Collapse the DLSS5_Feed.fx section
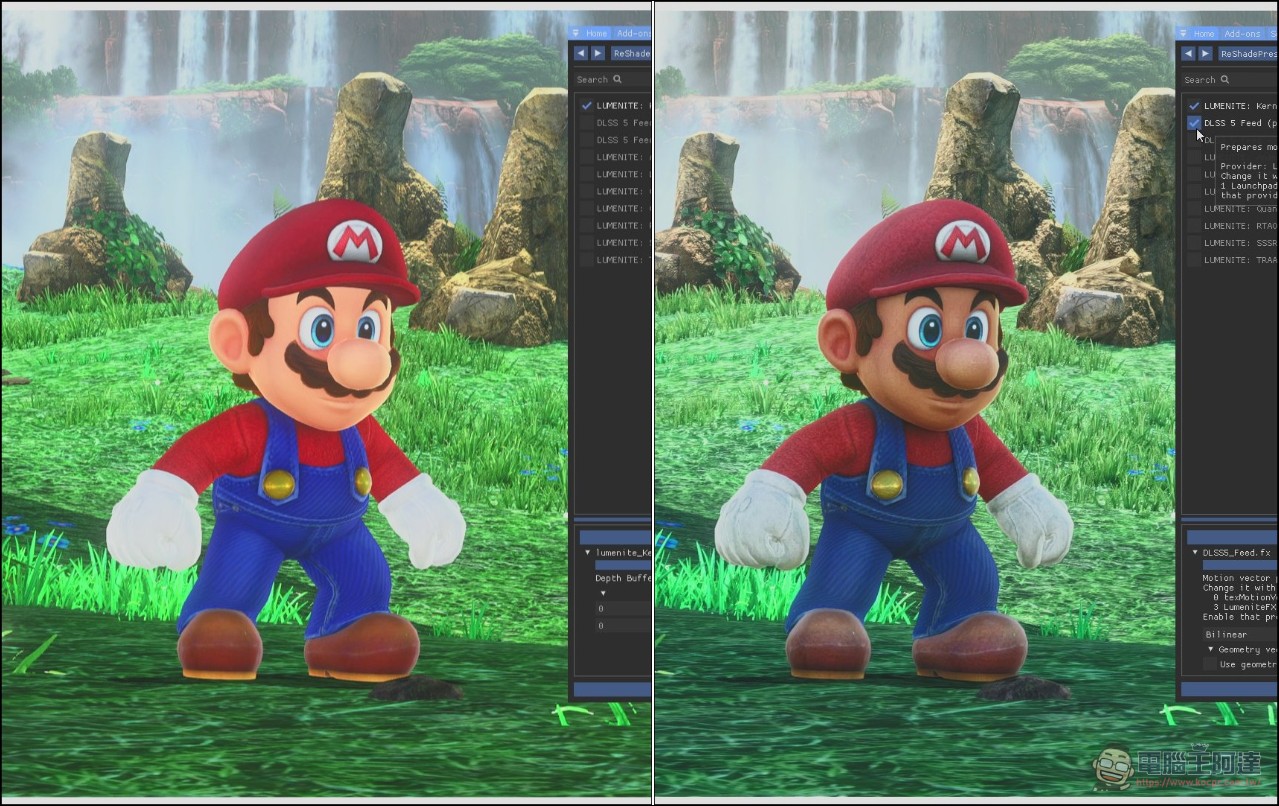The image size is (1279, 806). pos(1195,552)
